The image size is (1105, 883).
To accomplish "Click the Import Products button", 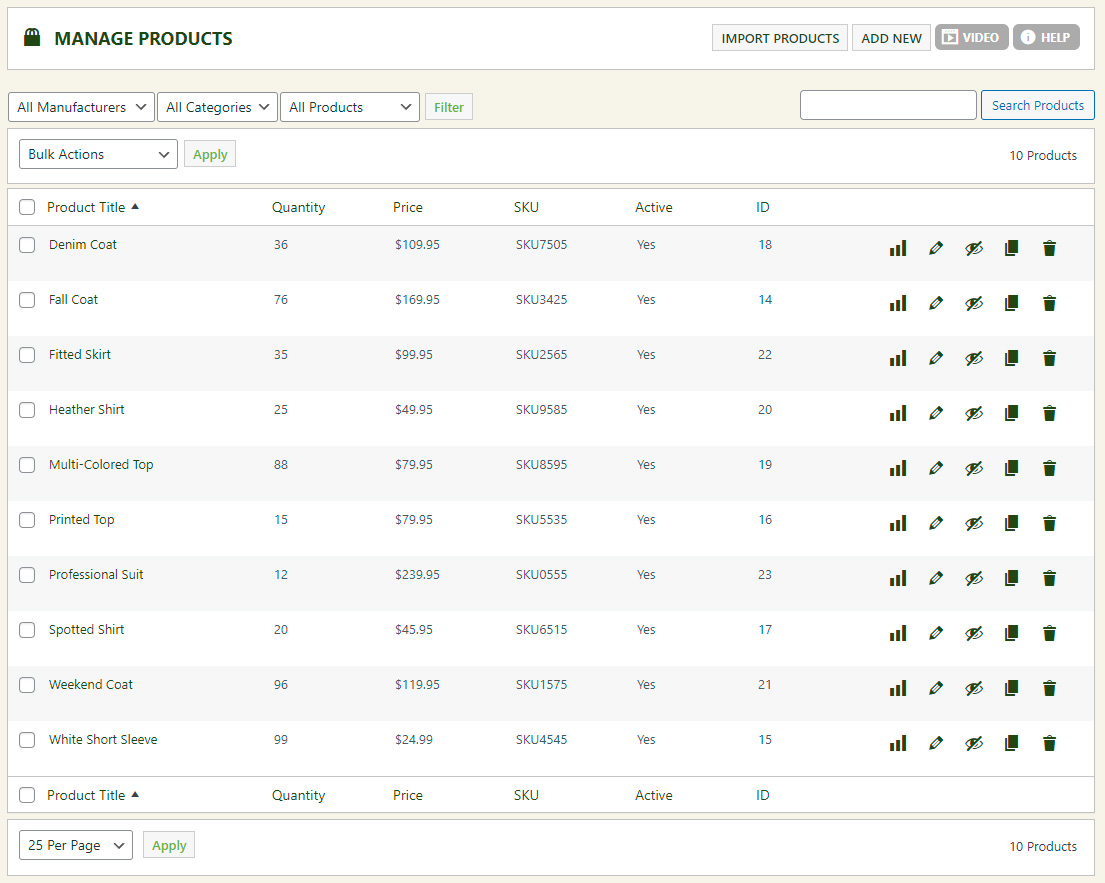I will 780,38.
